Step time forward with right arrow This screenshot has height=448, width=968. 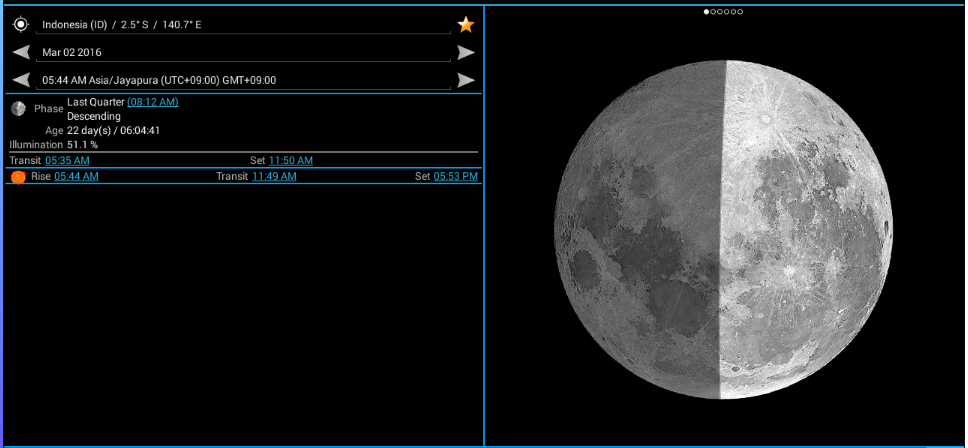coord(465,80)
